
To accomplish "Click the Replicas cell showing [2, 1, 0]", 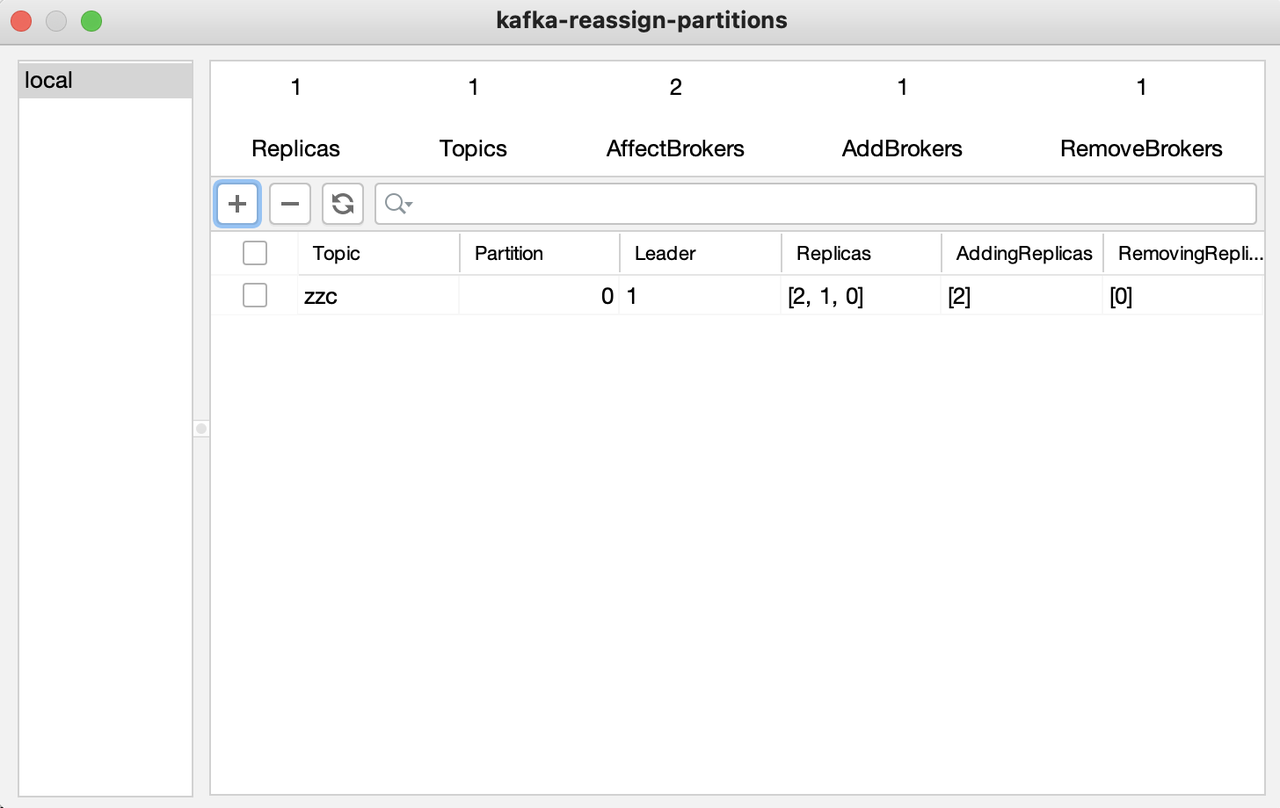I will pyautogui.click(x=826, y=296).
